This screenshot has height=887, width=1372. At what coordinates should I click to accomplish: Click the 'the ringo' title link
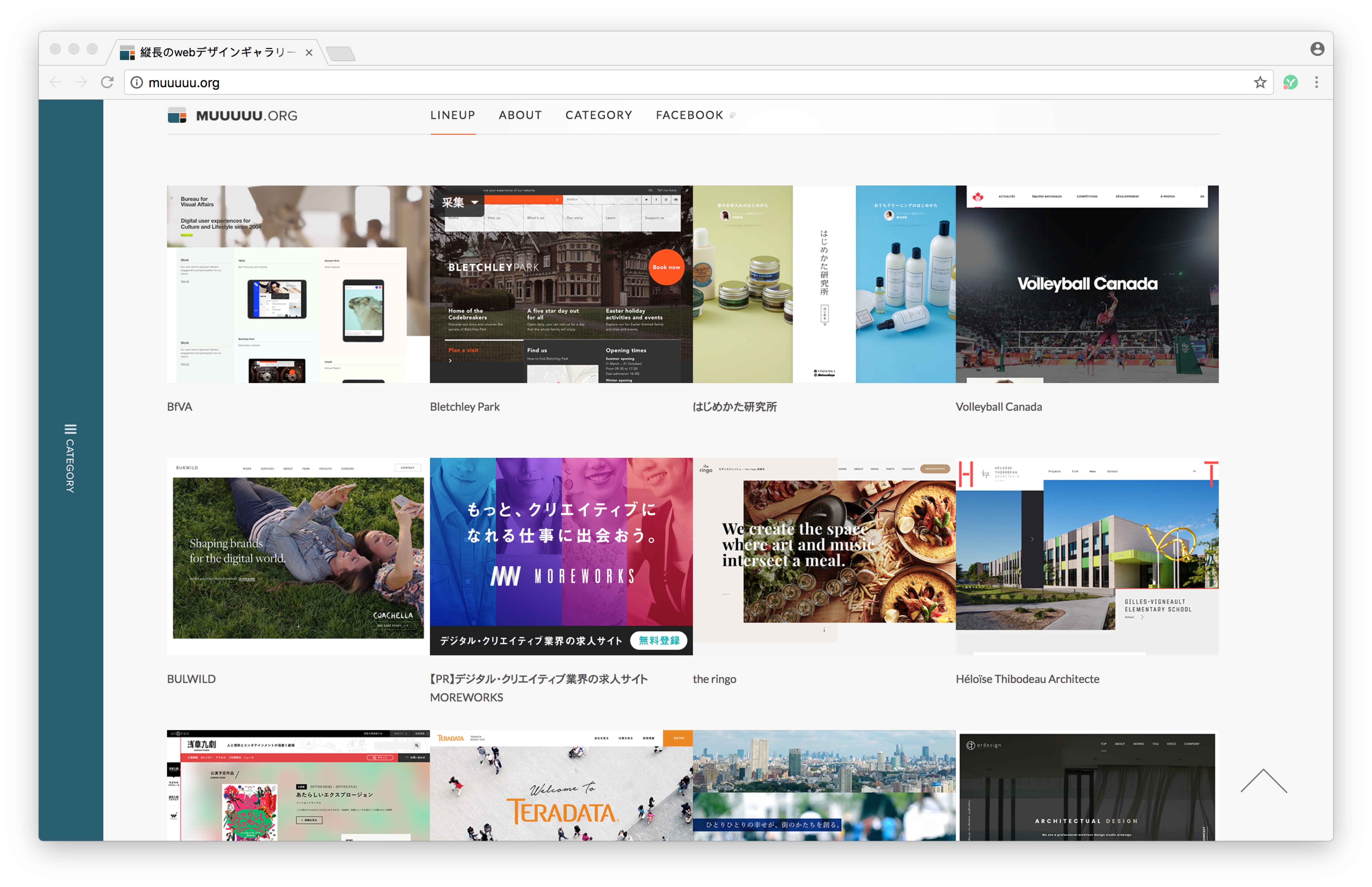[715, 679]
